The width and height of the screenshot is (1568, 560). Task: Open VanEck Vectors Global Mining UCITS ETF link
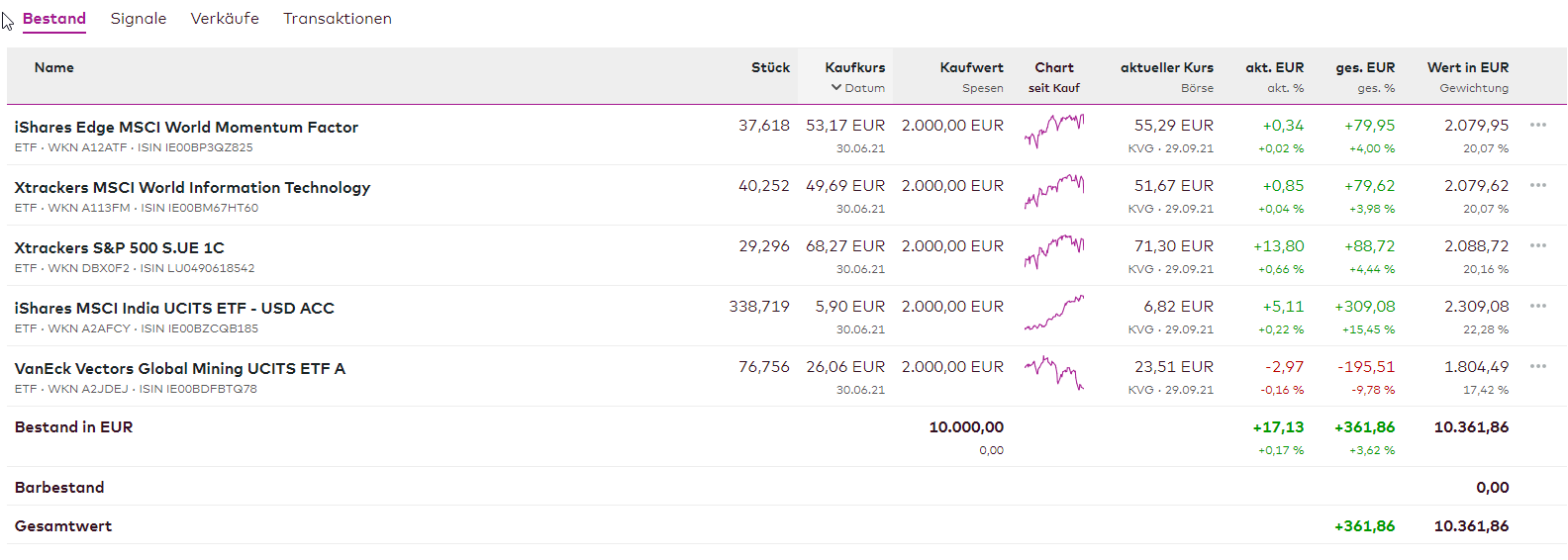click(x=180, y=369)
